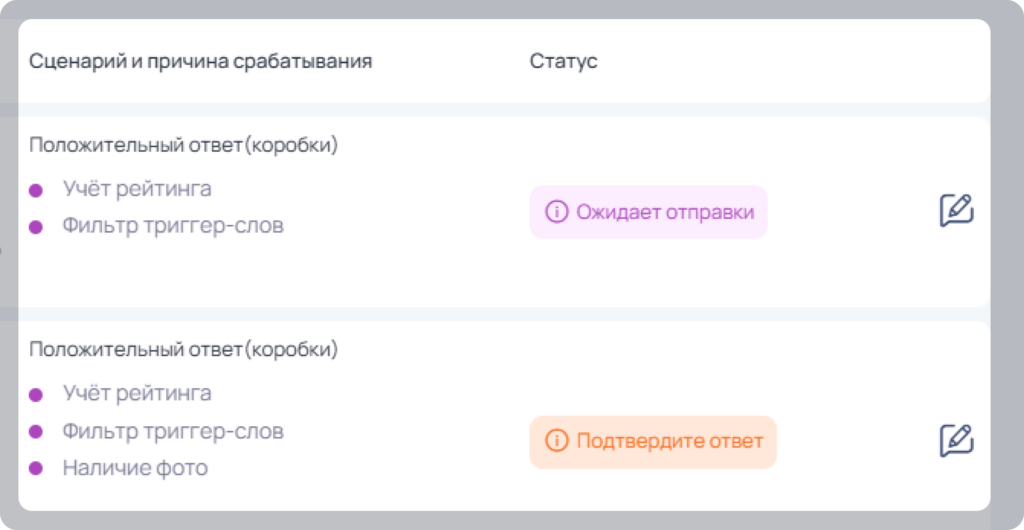Viewport: 1024px width, 530px height.
Task: Click the purple dot beside Наличие фото
Action: pyautogui.click(x=36, y=468)
